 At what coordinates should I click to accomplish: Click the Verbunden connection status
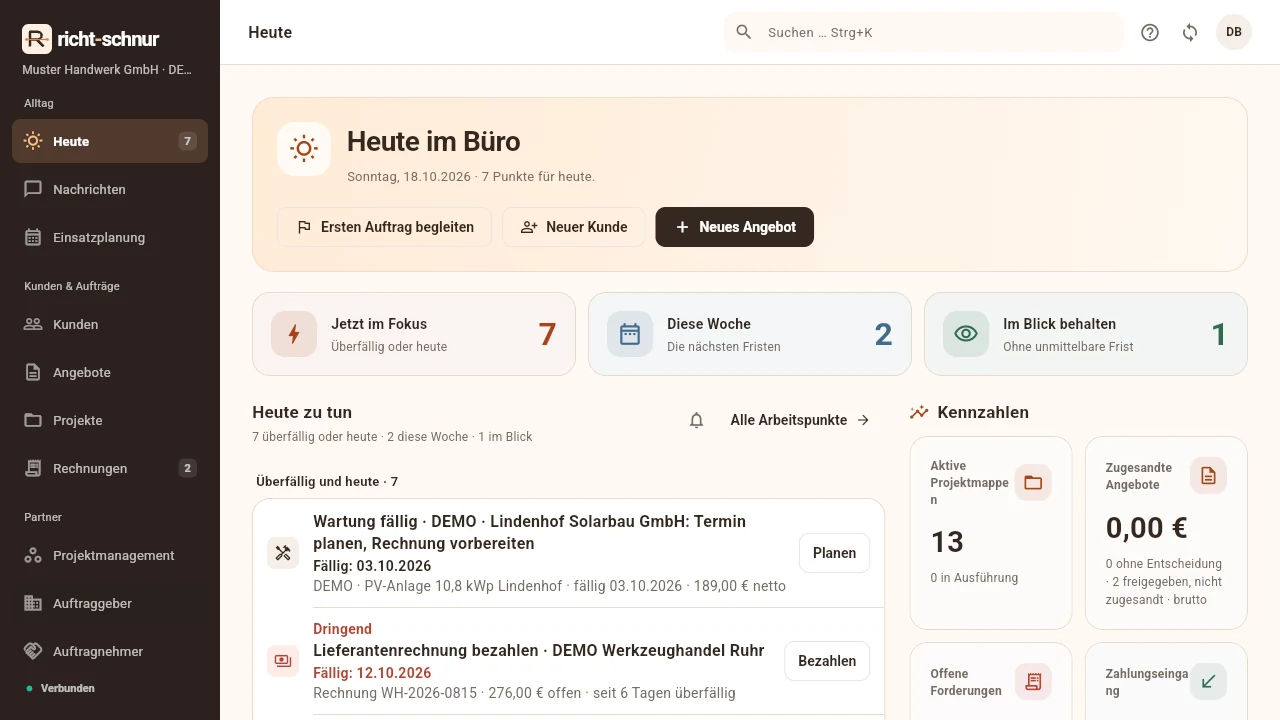pyautogui.click(x=60, y=688)
